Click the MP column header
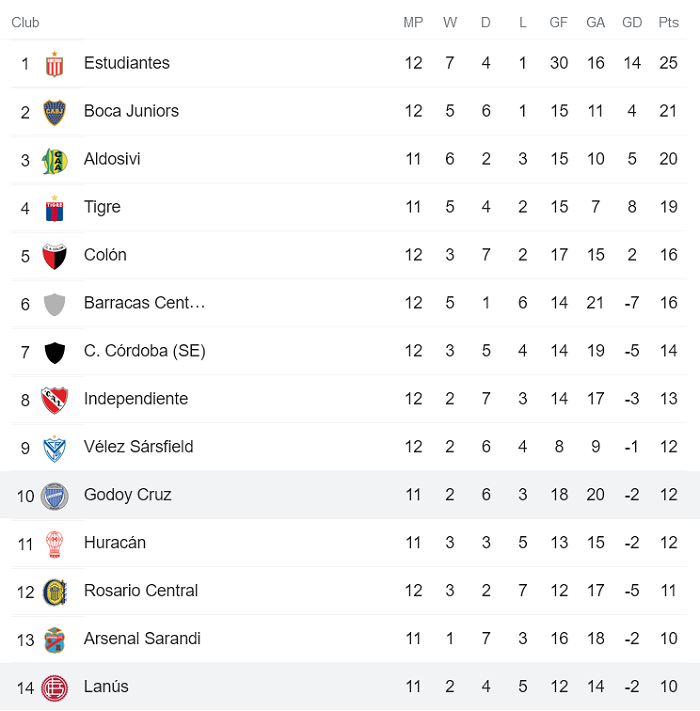 [413, 22]
